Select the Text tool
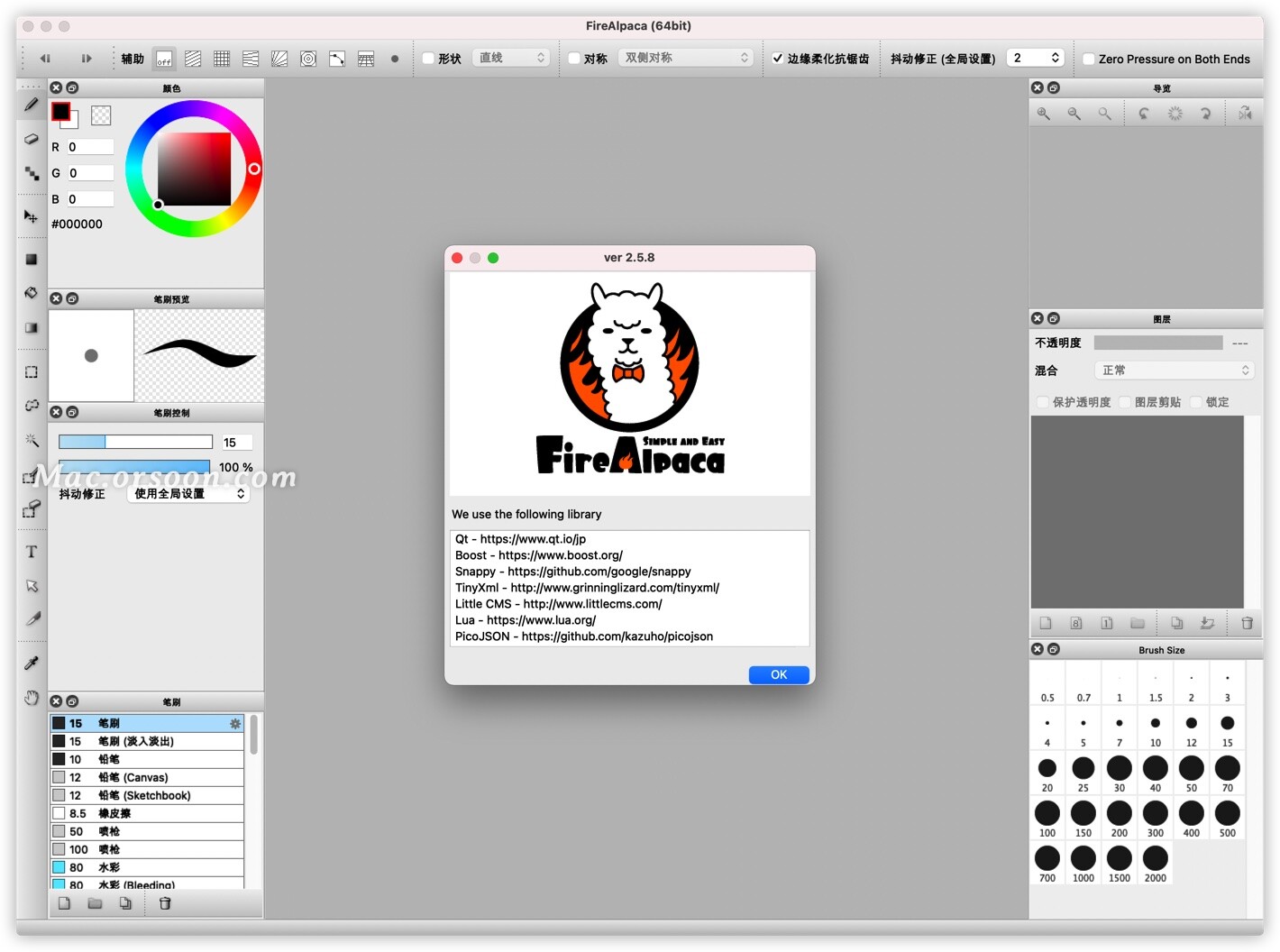The height and width of the screenshot is (952, 1280). (32, 552)
